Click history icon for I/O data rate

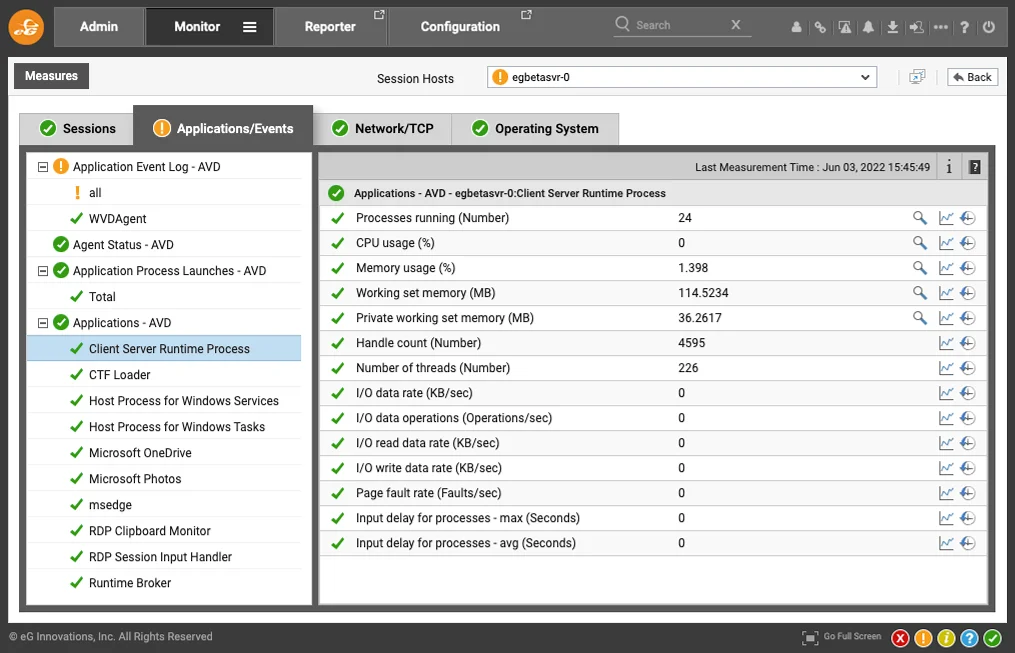[x=968, y=393]
